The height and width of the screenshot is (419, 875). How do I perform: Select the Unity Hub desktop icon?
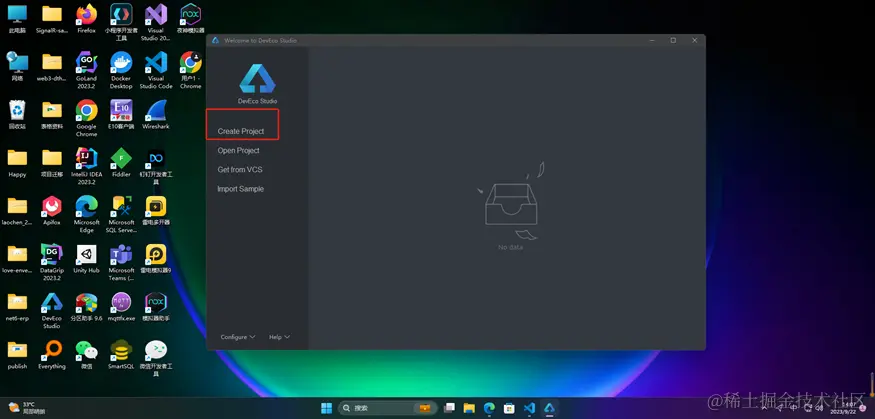click(86, 259)
